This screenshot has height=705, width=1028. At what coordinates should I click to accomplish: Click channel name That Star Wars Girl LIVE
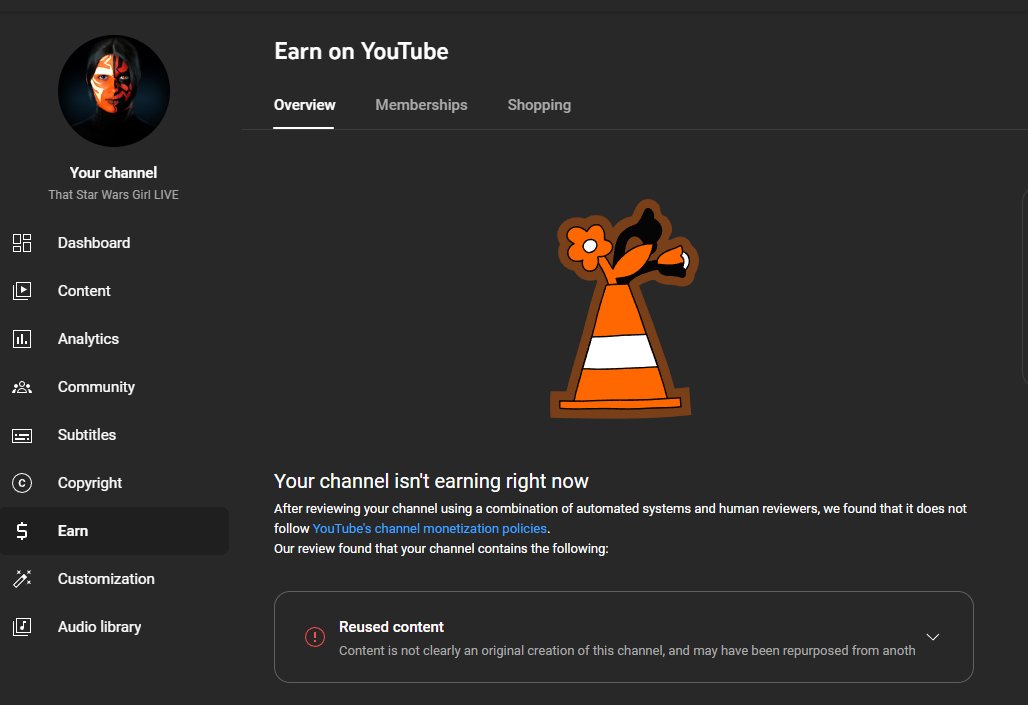click(x=113, y=195)
